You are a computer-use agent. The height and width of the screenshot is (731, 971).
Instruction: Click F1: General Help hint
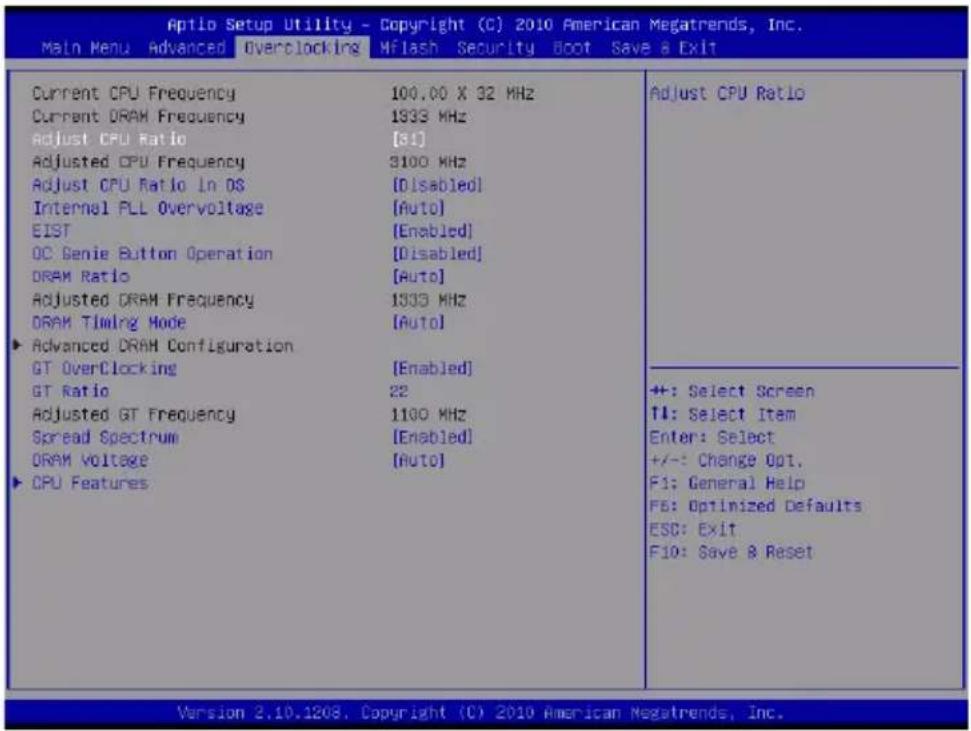(x=728, y=483)
